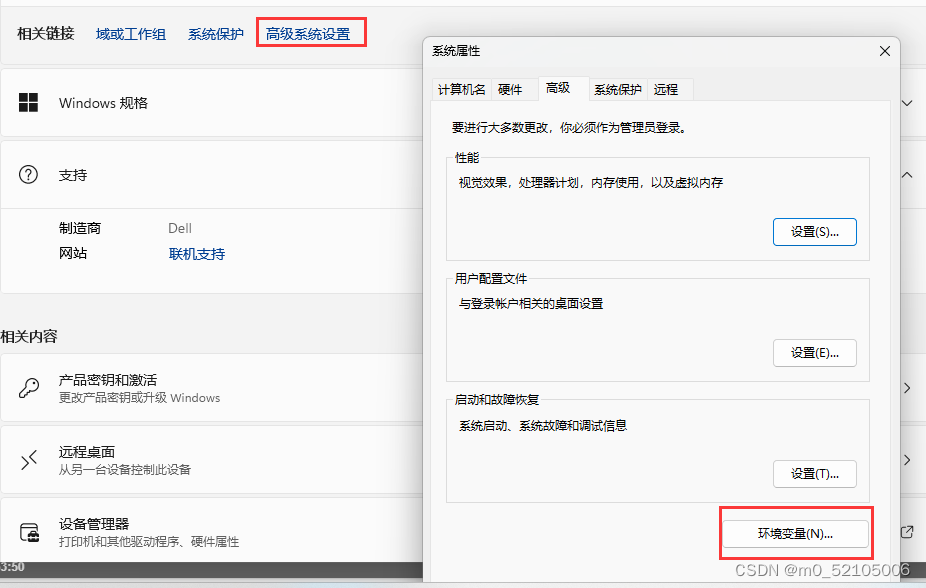The height and width of the screenshot is (588, 926).
Task: Click the 支持 question-mark icon
Action: point(28,175)
